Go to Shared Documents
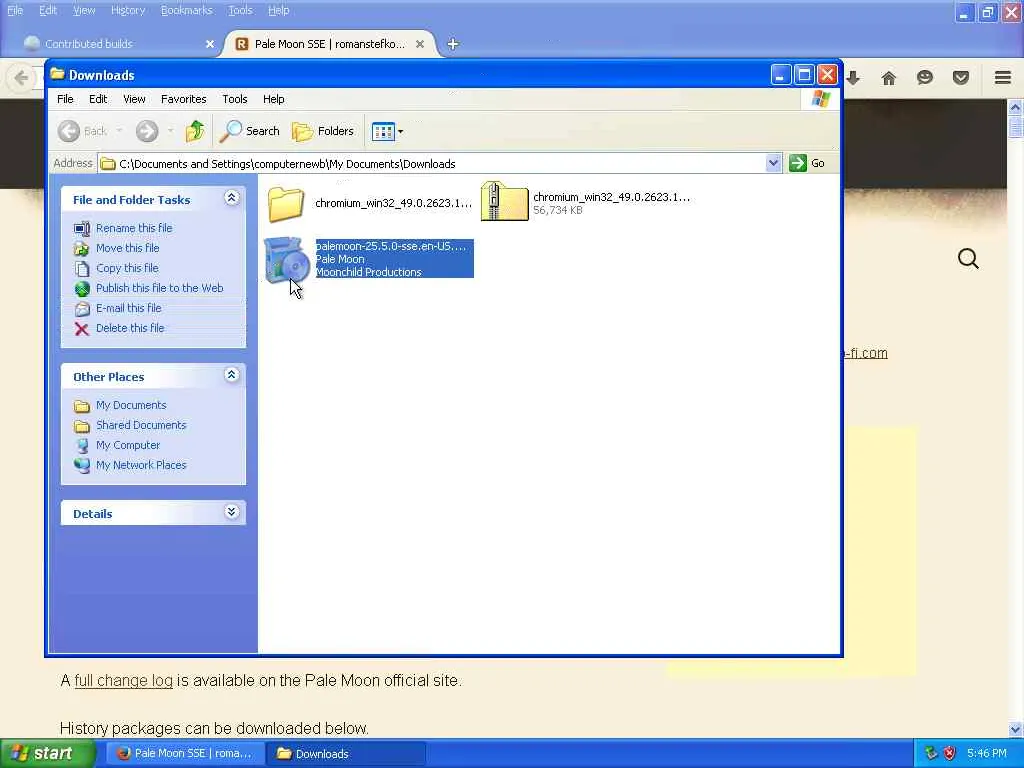 click(x=141, y=425)
